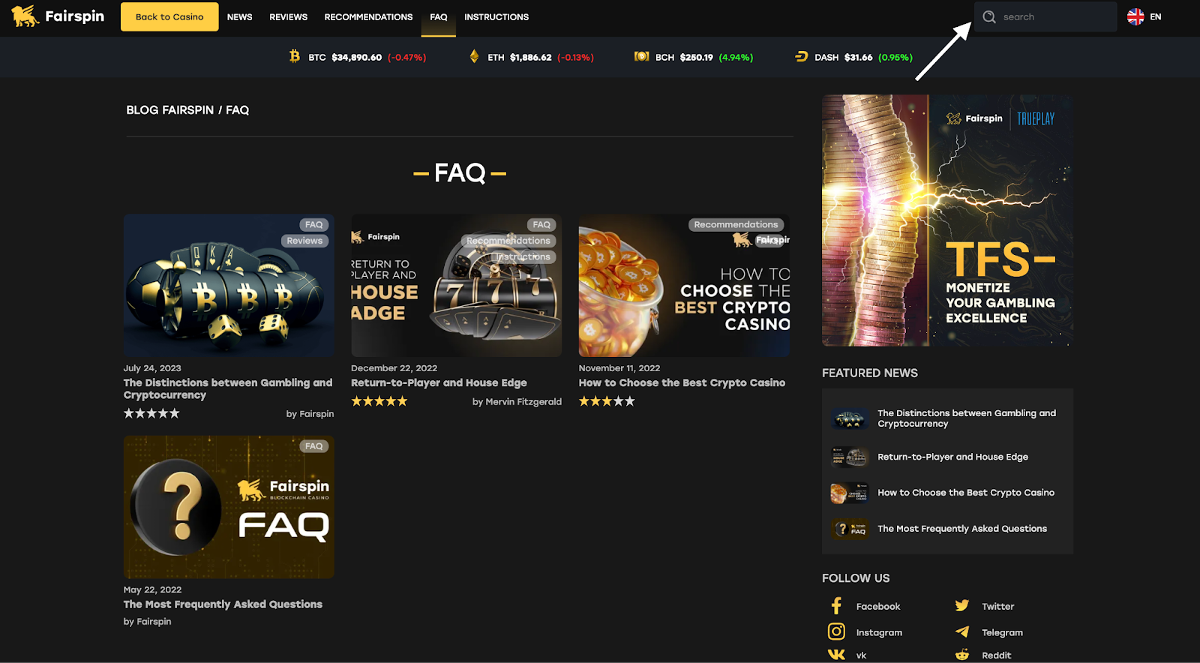
Task: Click the Bitcoin BTC ticker icon
Action: click(x=294, y=57)
